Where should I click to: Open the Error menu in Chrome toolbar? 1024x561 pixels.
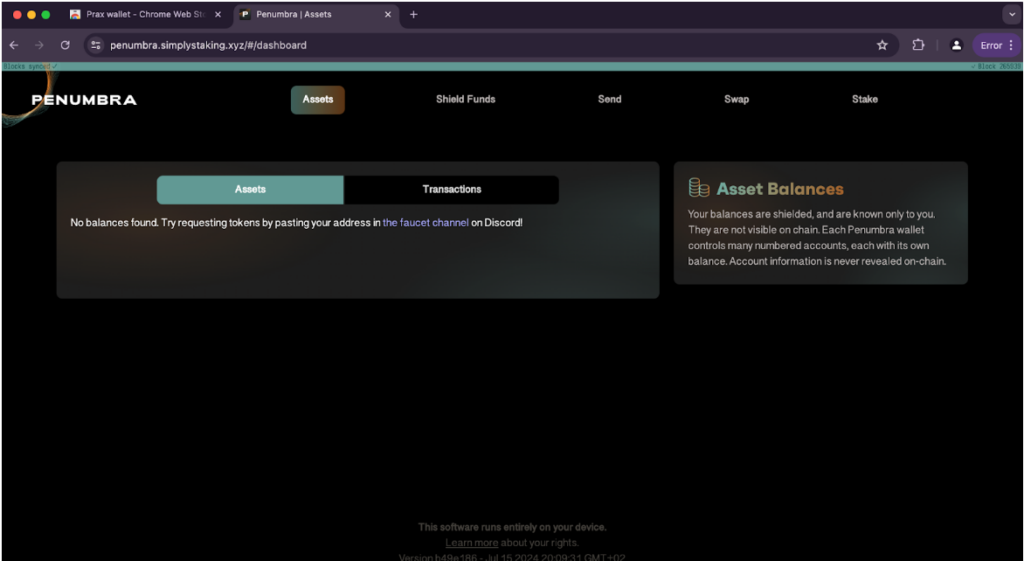click(995, 45)
